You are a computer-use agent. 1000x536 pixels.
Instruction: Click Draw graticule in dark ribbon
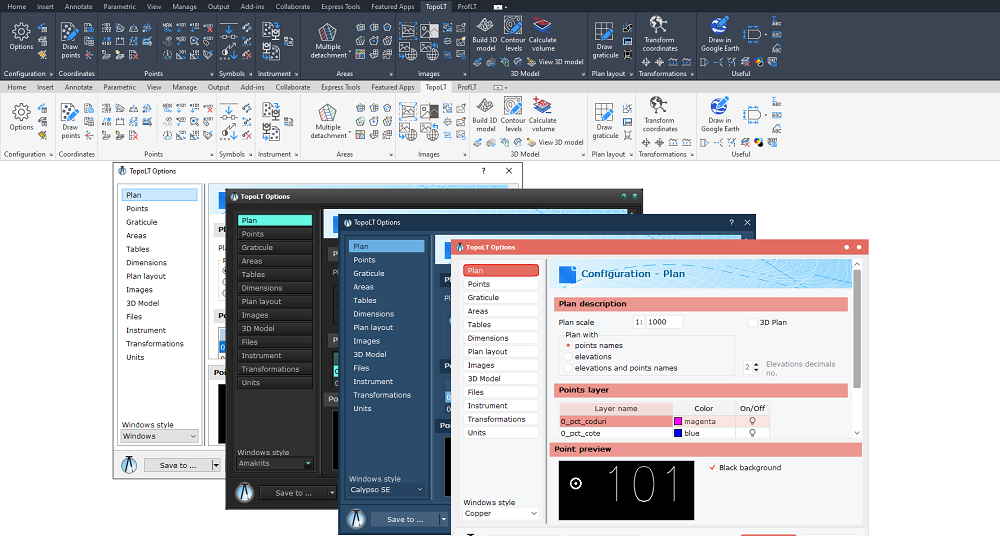point(605,41)
